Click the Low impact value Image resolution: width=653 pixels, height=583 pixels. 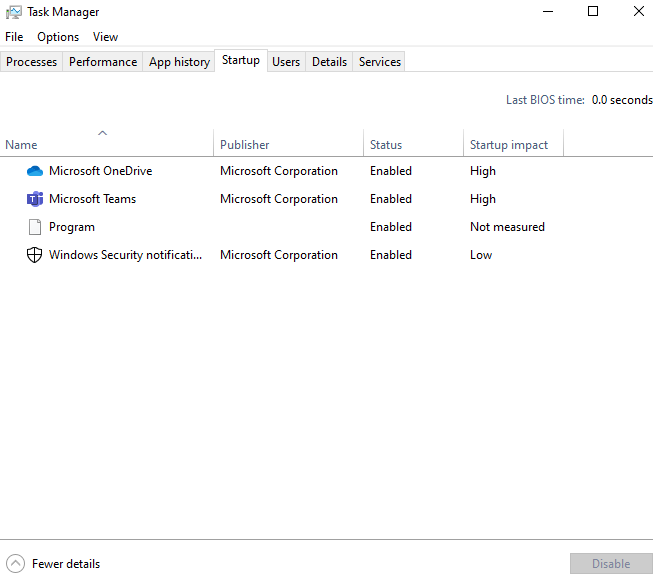click(481, 255)
